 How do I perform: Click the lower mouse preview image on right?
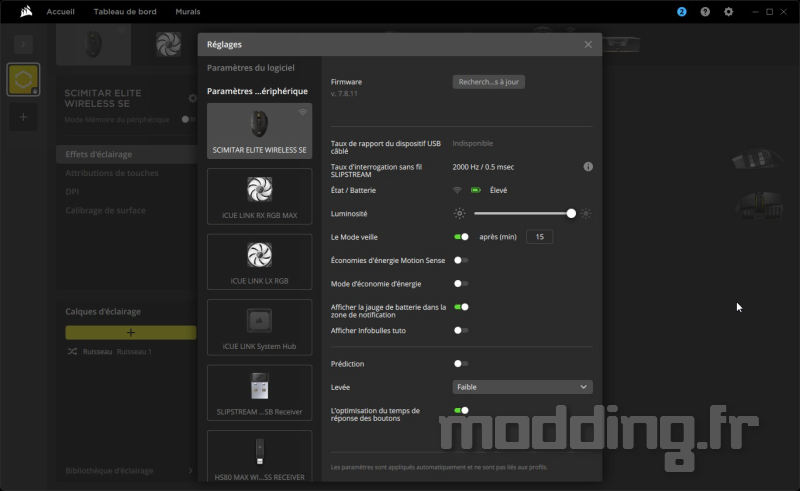(759, 206)
